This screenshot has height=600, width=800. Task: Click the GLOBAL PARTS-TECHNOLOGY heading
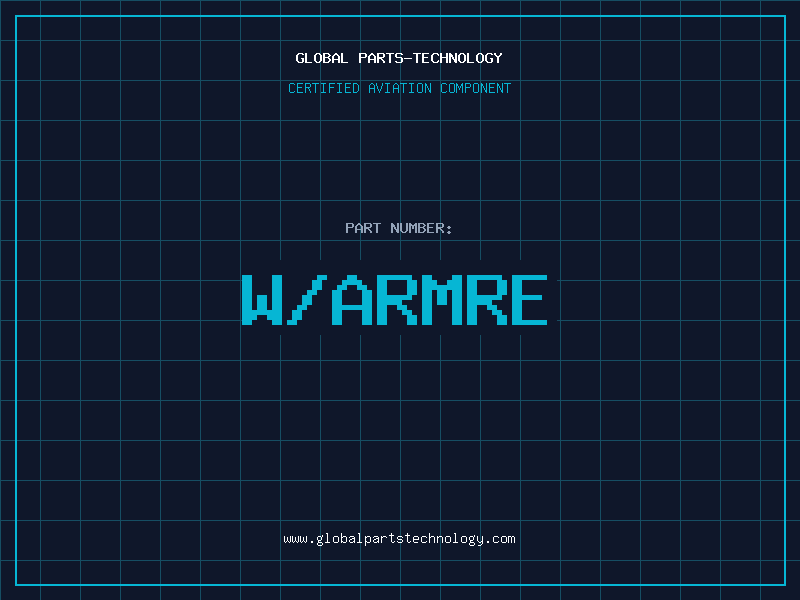click(399, 58)
